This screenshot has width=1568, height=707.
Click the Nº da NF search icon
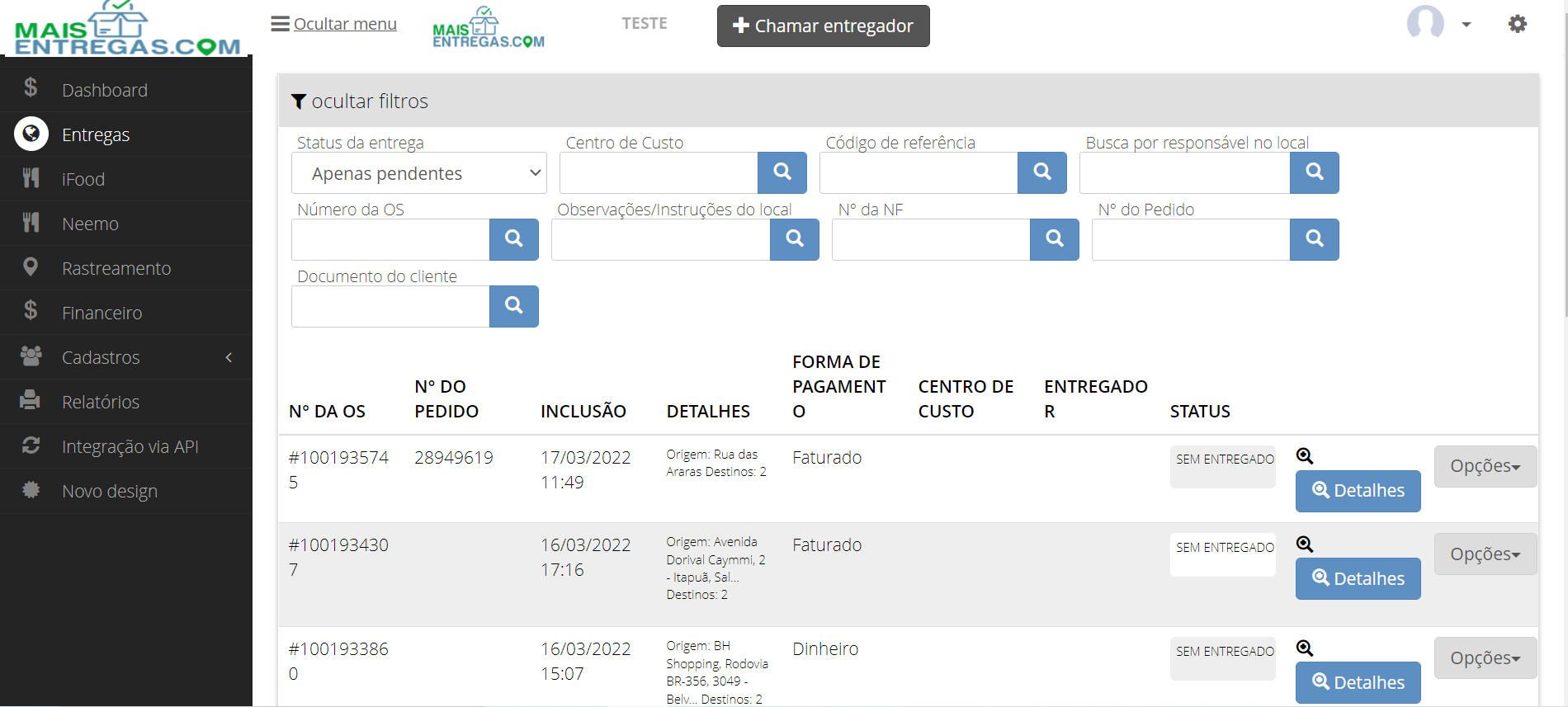tap(1055, 239)
